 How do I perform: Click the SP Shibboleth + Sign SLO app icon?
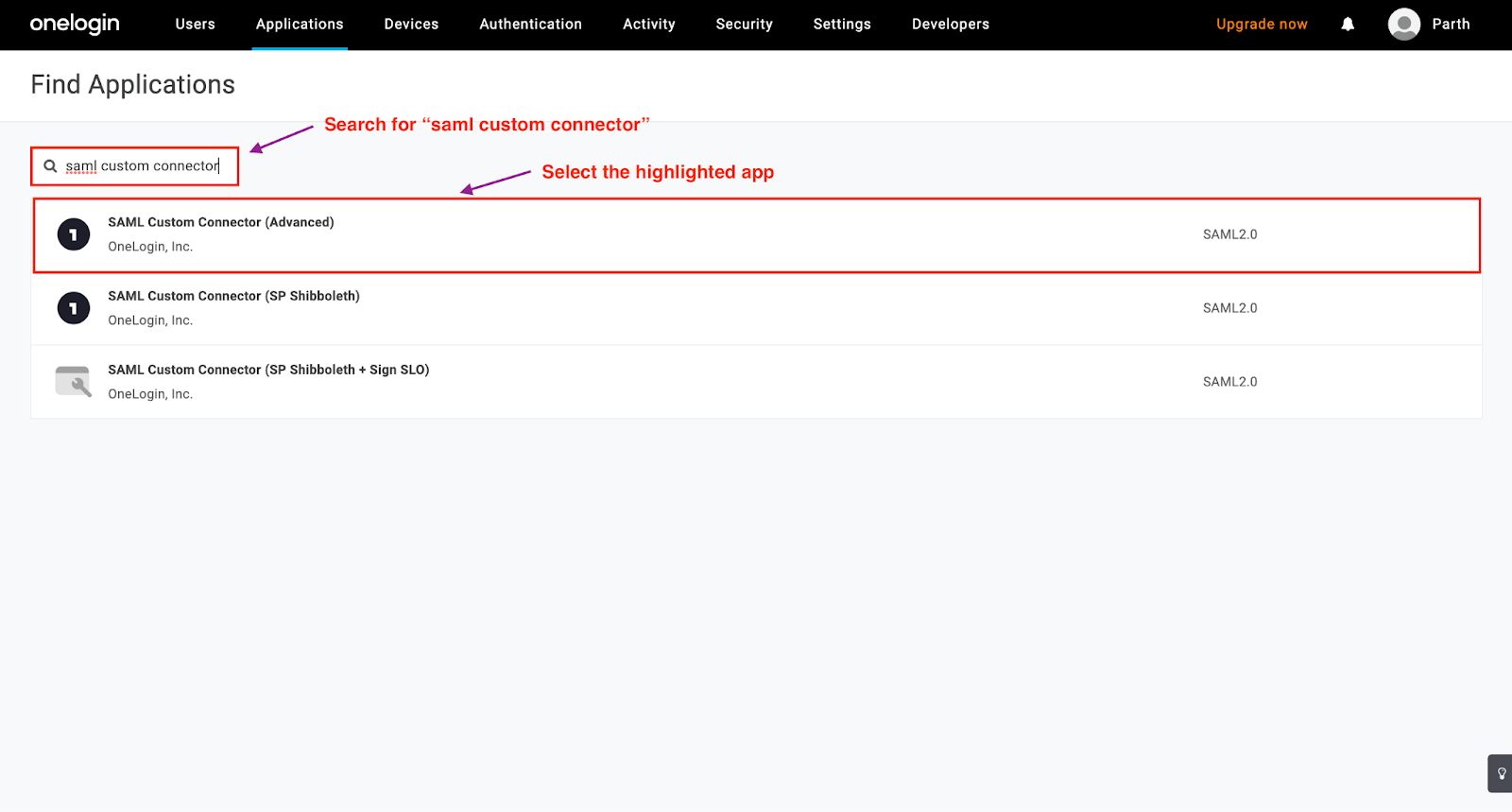pyautogui.click(x=74, y=382)
